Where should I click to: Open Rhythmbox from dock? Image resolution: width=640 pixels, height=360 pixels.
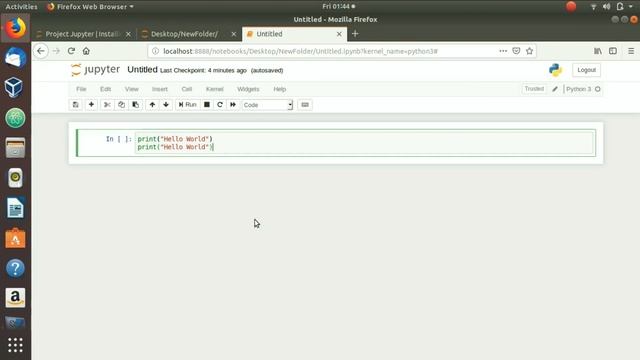click(15, 178)
